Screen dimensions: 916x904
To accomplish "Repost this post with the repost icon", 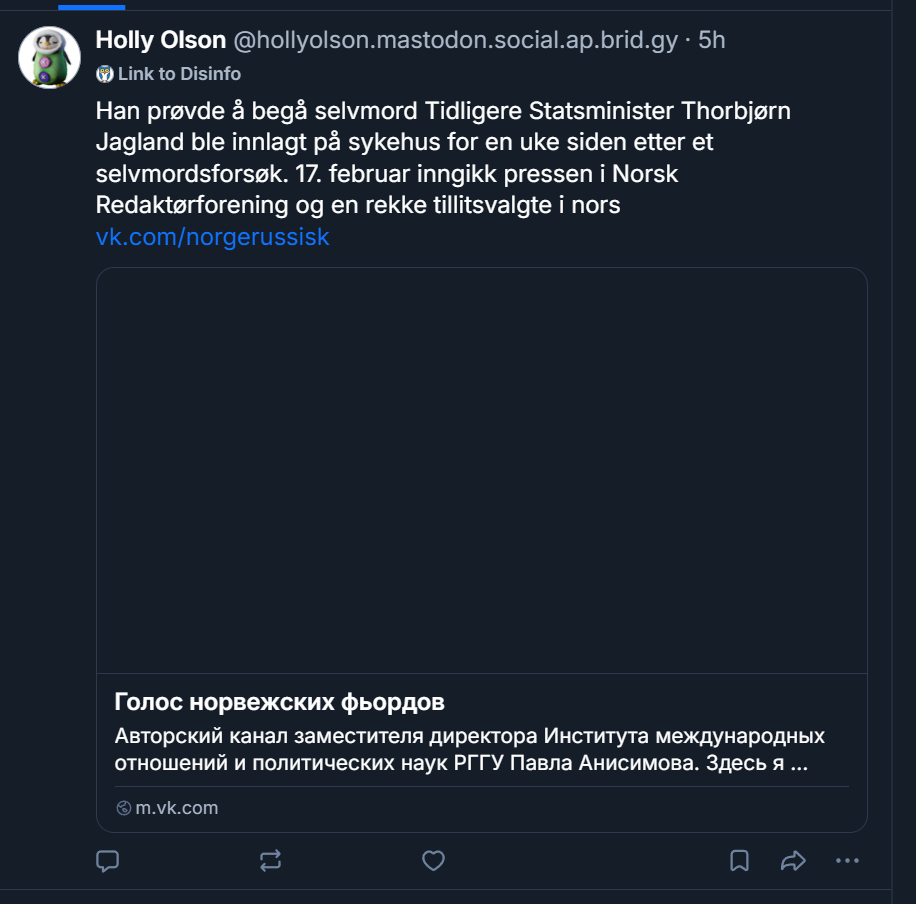I will point(270,861).
